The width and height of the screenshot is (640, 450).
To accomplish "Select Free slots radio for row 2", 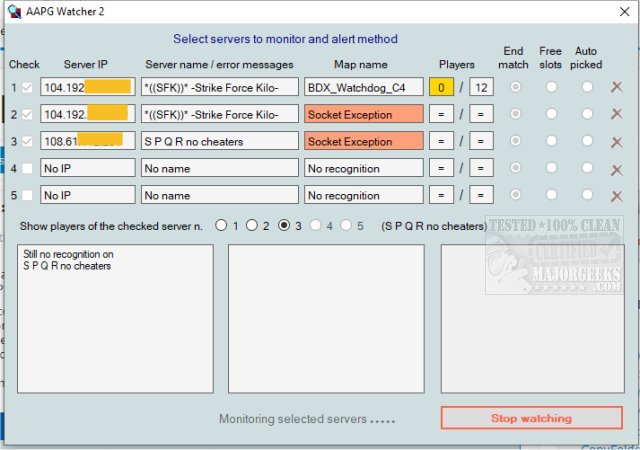I will pos(551,114).
